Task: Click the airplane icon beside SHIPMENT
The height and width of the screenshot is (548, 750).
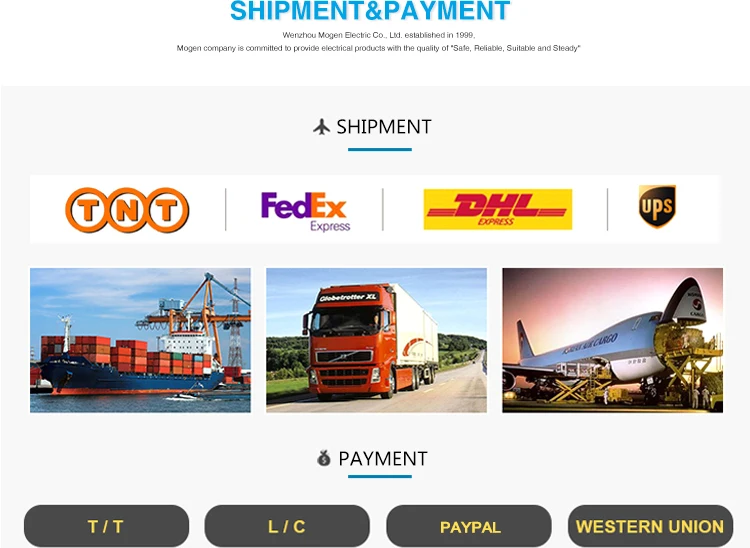Action: click(322, 127)
